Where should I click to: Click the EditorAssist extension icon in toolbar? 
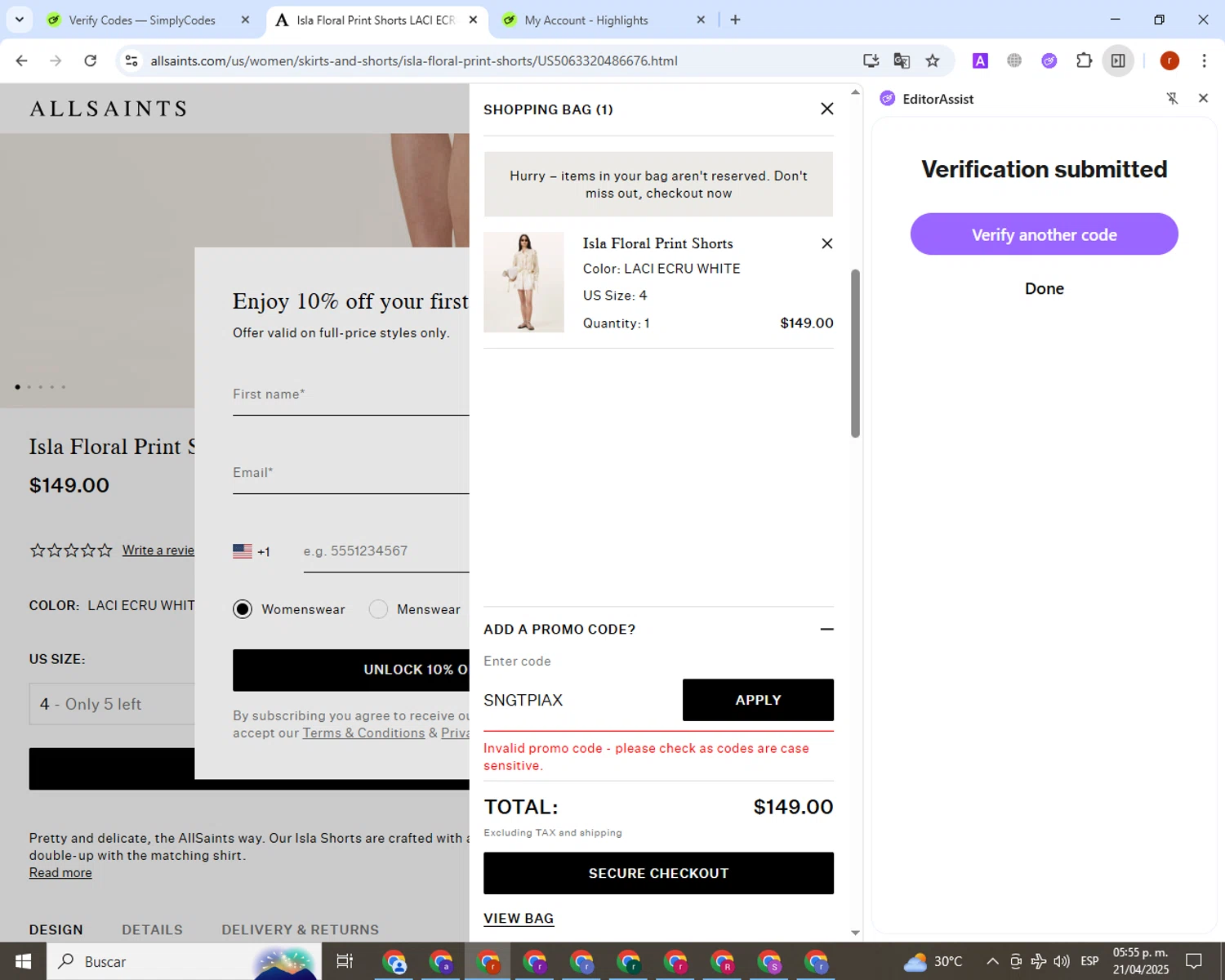[x=1049, y=60]
